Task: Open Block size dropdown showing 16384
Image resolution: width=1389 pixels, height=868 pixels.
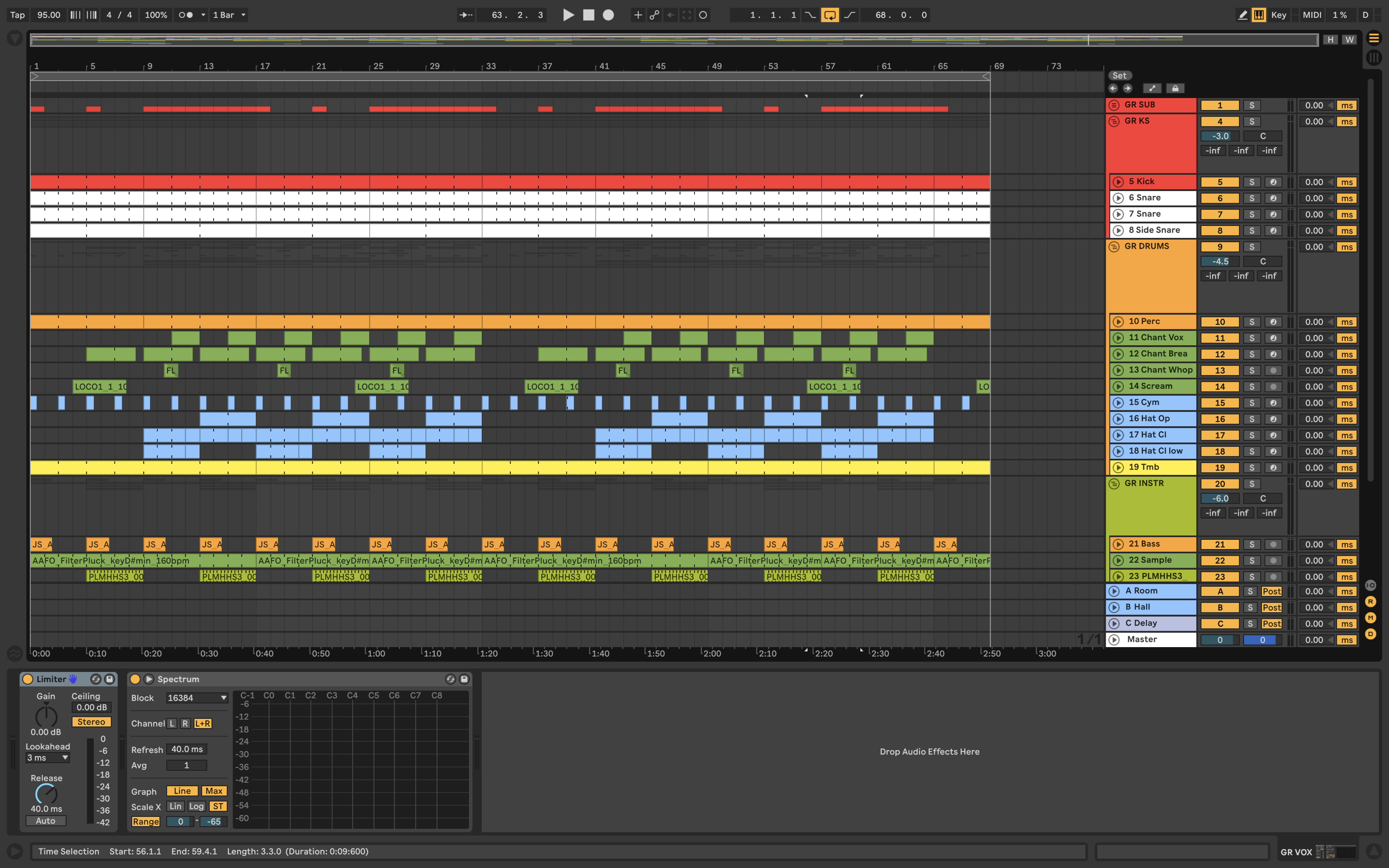Action: click(197, 698)
